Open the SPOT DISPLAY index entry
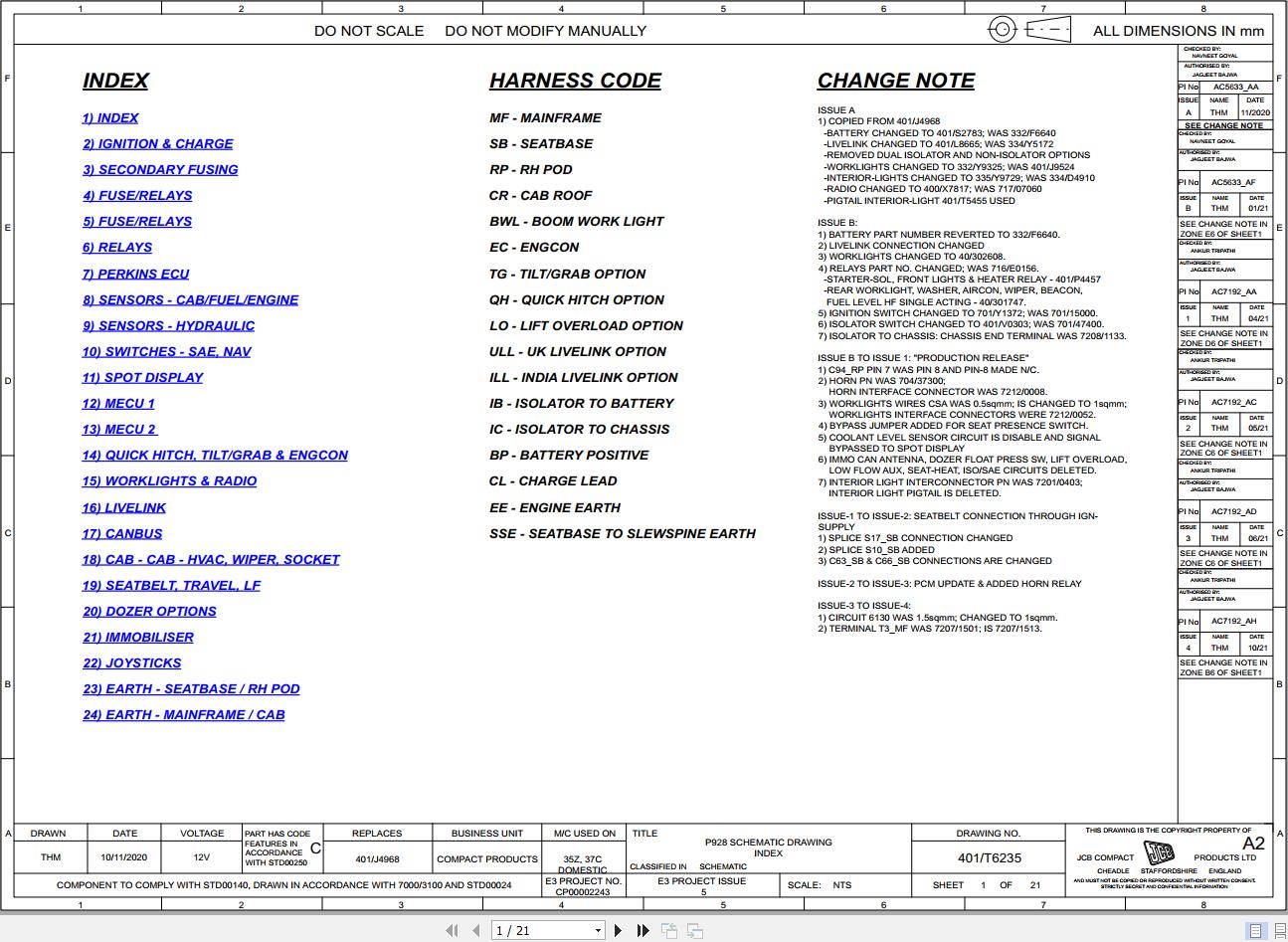 (143, 377)
